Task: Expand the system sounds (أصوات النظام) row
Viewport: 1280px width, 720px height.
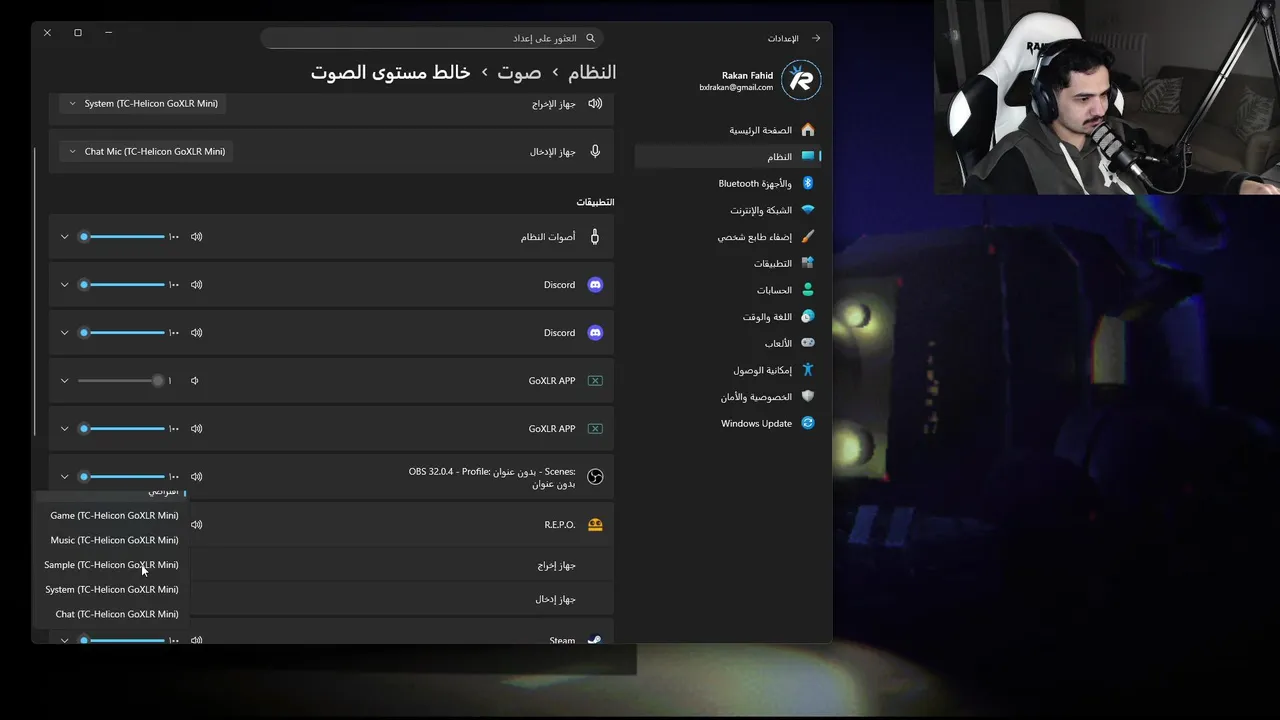Action: [64, 237]
